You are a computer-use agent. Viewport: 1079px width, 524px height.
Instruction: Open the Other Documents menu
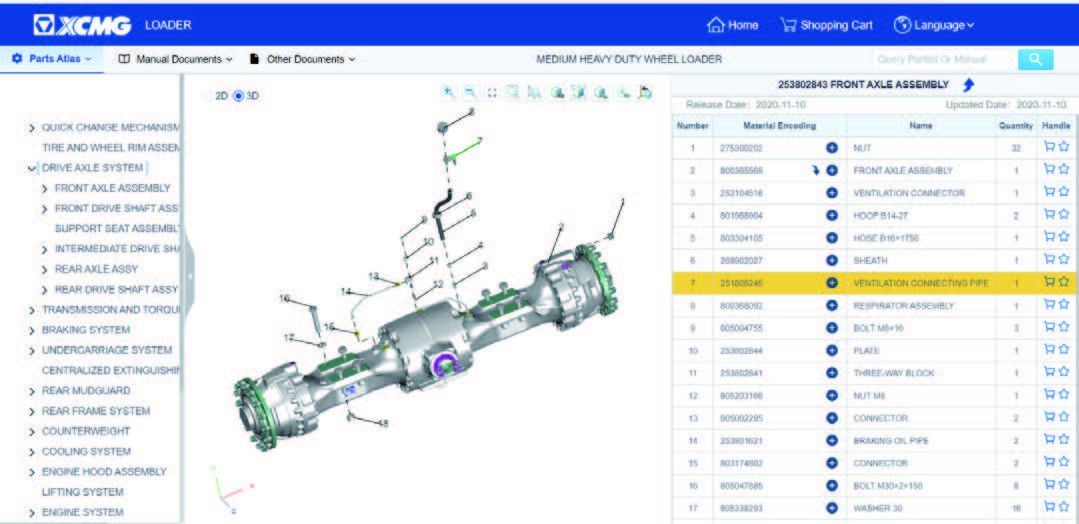tap(302, 59)
